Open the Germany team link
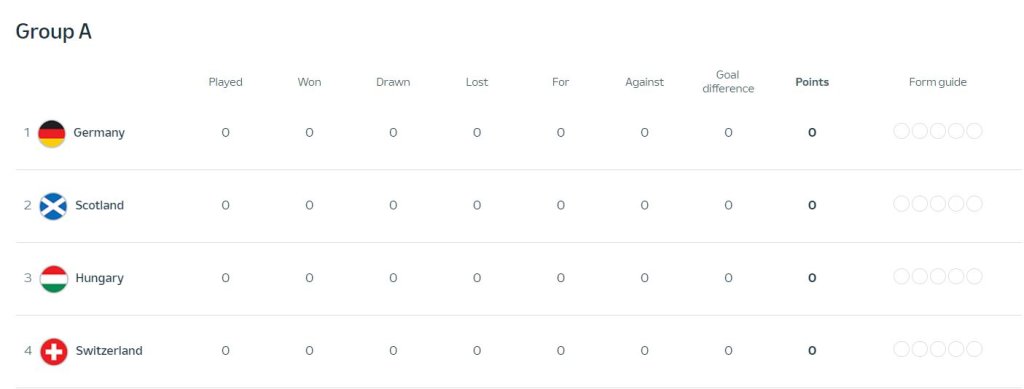 pyautogui.click(x=99, y=132)
